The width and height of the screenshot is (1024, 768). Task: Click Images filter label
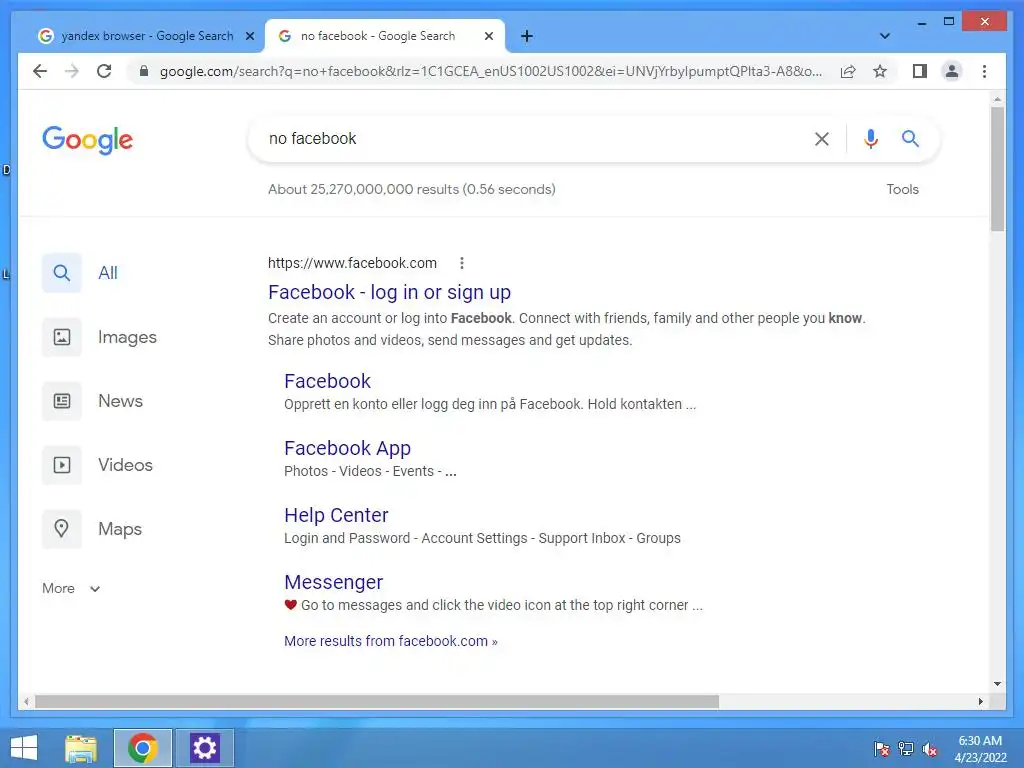click(127, 337)
